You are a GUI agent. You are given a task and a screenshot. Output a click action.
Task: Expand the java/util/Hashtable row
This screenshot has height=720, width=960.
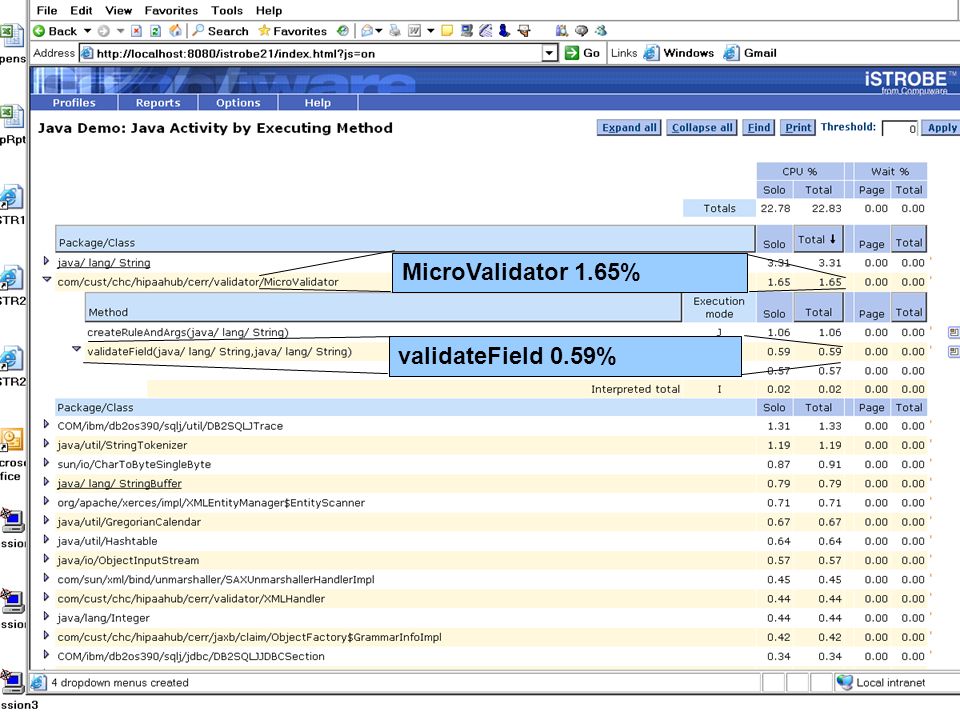46,539
